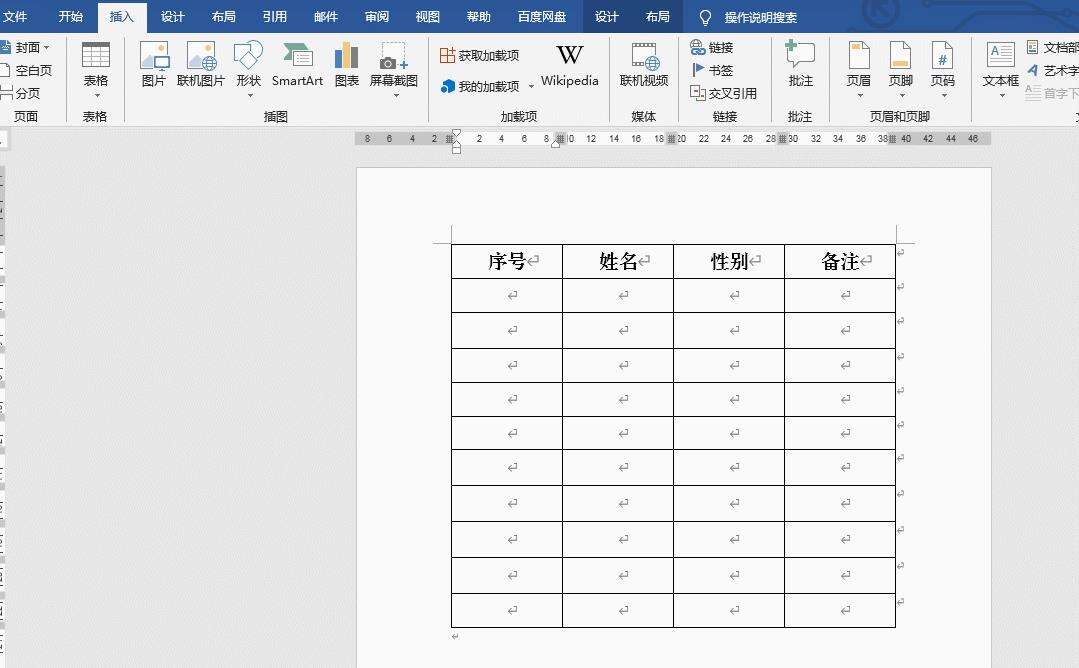Open the 表格 table dropdown
Screen dimensions: 1079x668
96,70
